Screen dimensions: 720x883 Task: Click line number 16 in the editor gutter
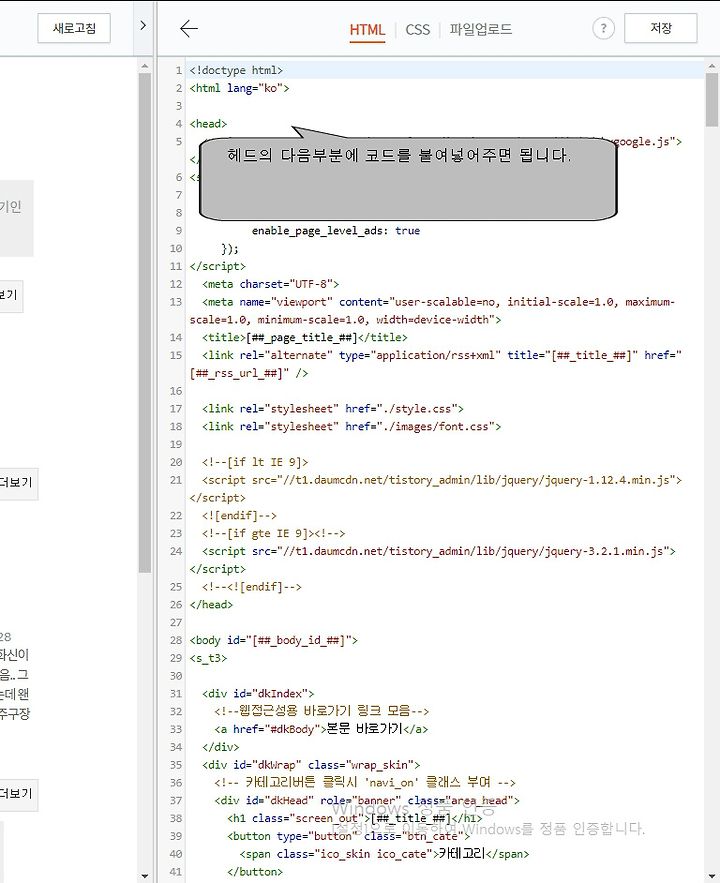point(176,391)
